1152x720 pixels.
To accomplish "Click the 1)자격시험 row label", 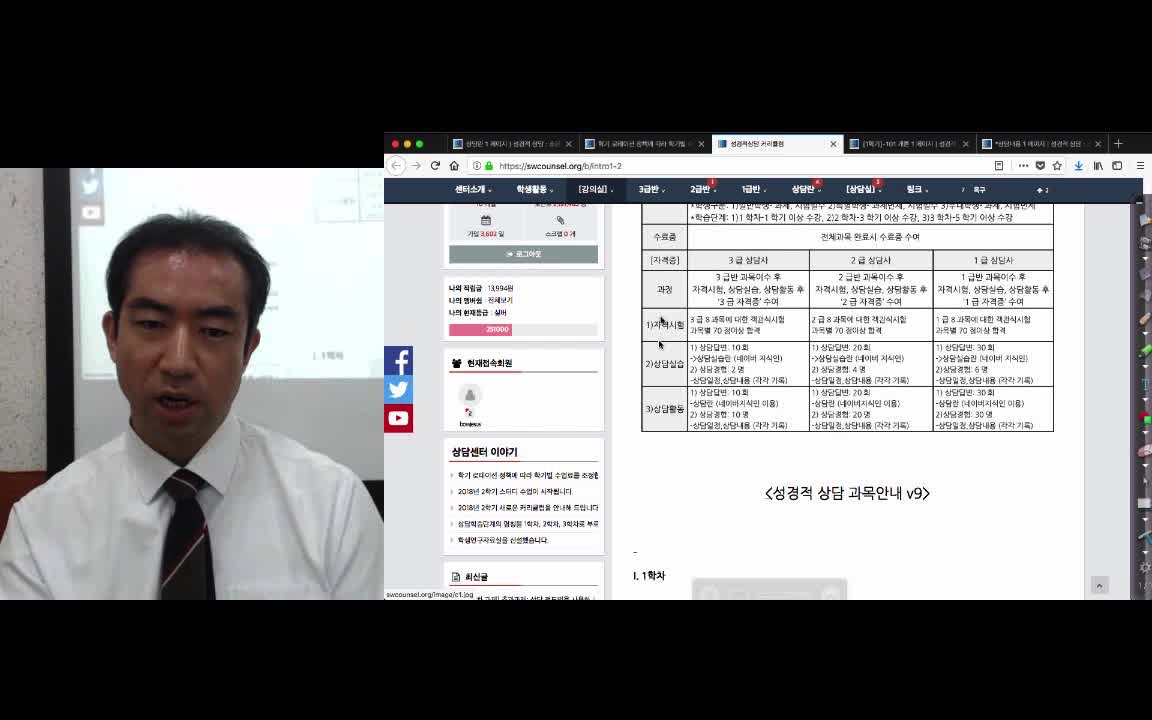I will coord(665,325).
